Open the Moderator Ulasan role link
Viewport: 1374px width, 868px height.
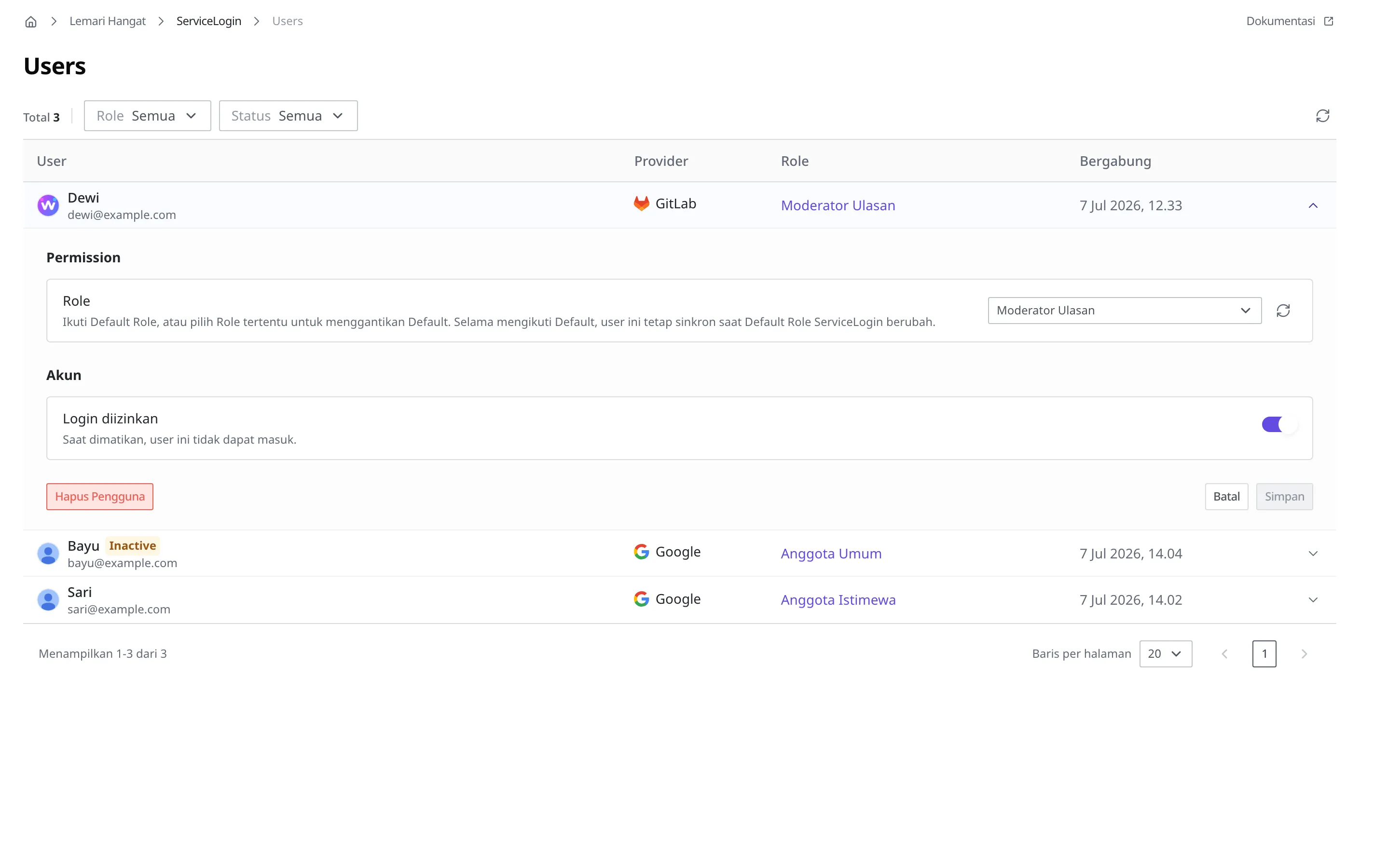(x=838, y=205)
